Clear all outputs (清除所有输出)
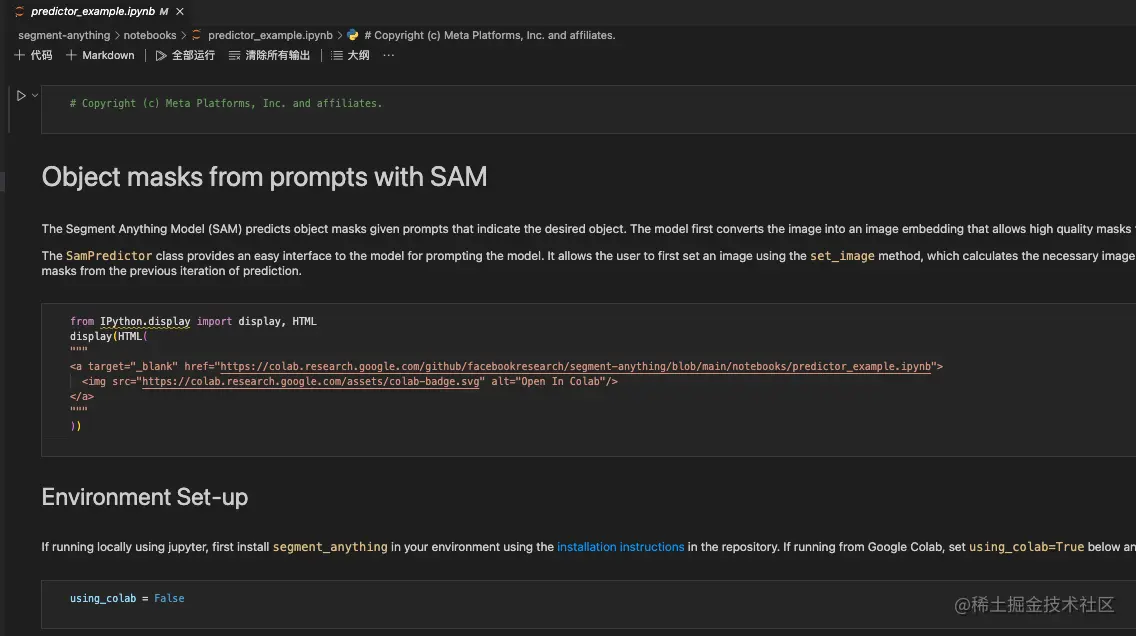 tap(269, 55)
